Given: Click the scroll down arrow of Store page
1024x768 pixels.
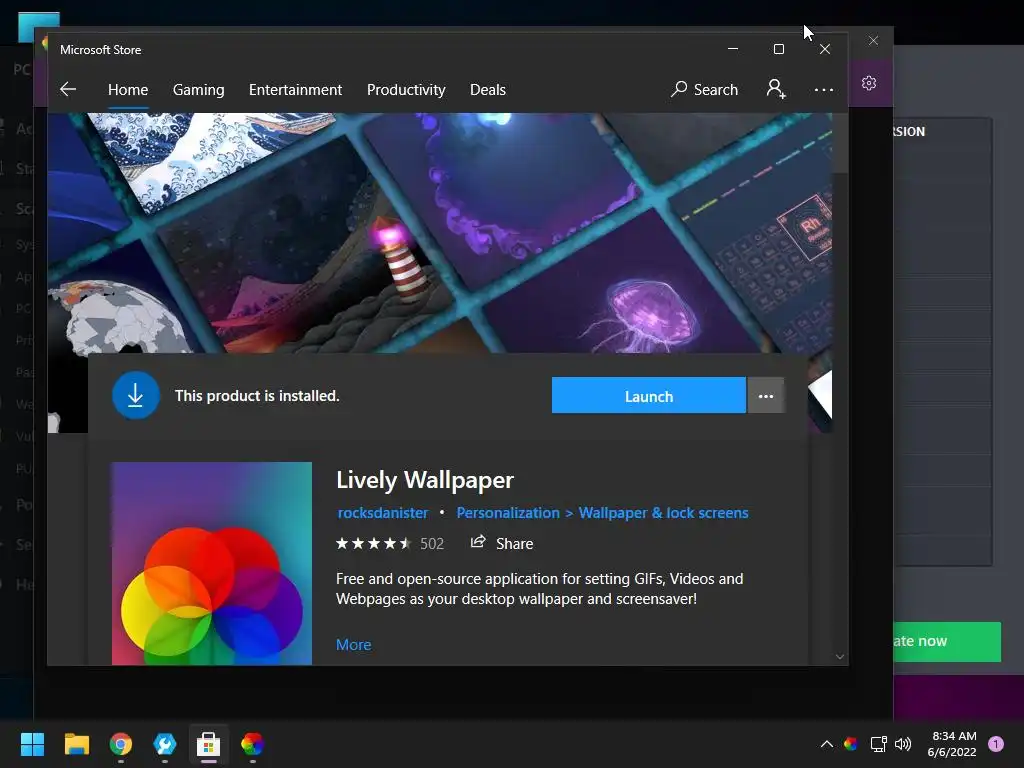Looking at the screenshot, I should pos(840,656).
